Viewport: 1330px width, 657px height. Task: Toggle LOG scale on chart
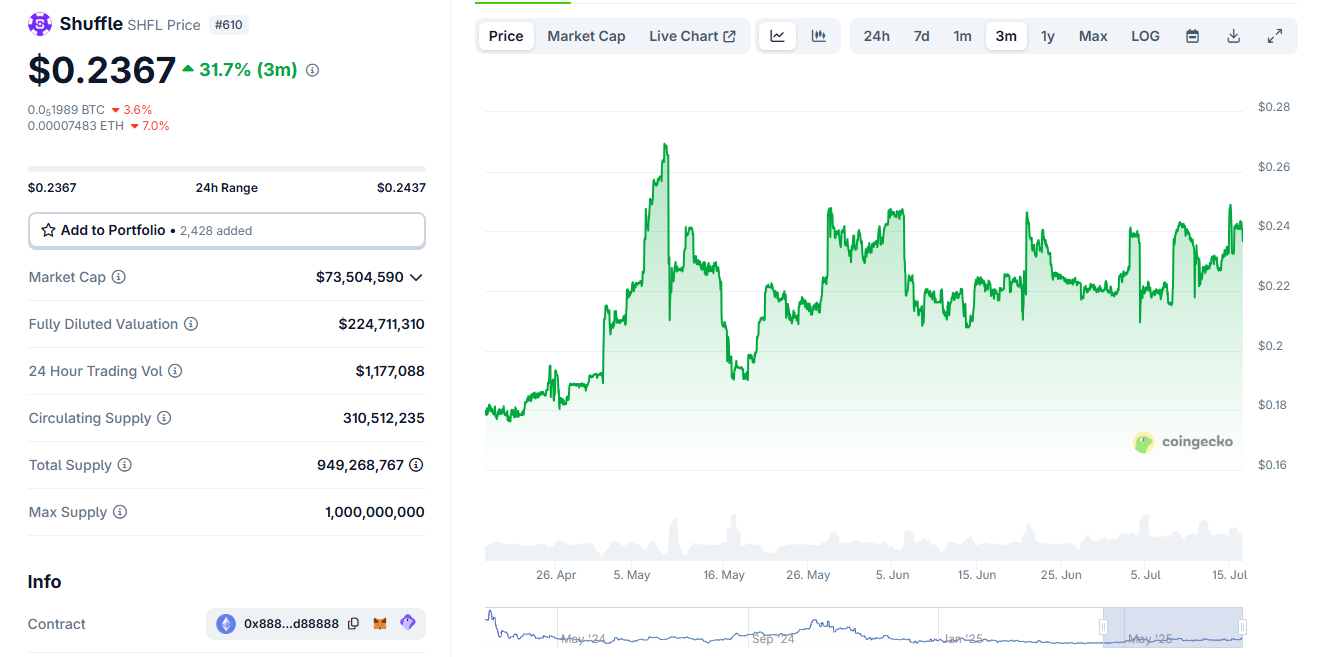pos(1145,36)
